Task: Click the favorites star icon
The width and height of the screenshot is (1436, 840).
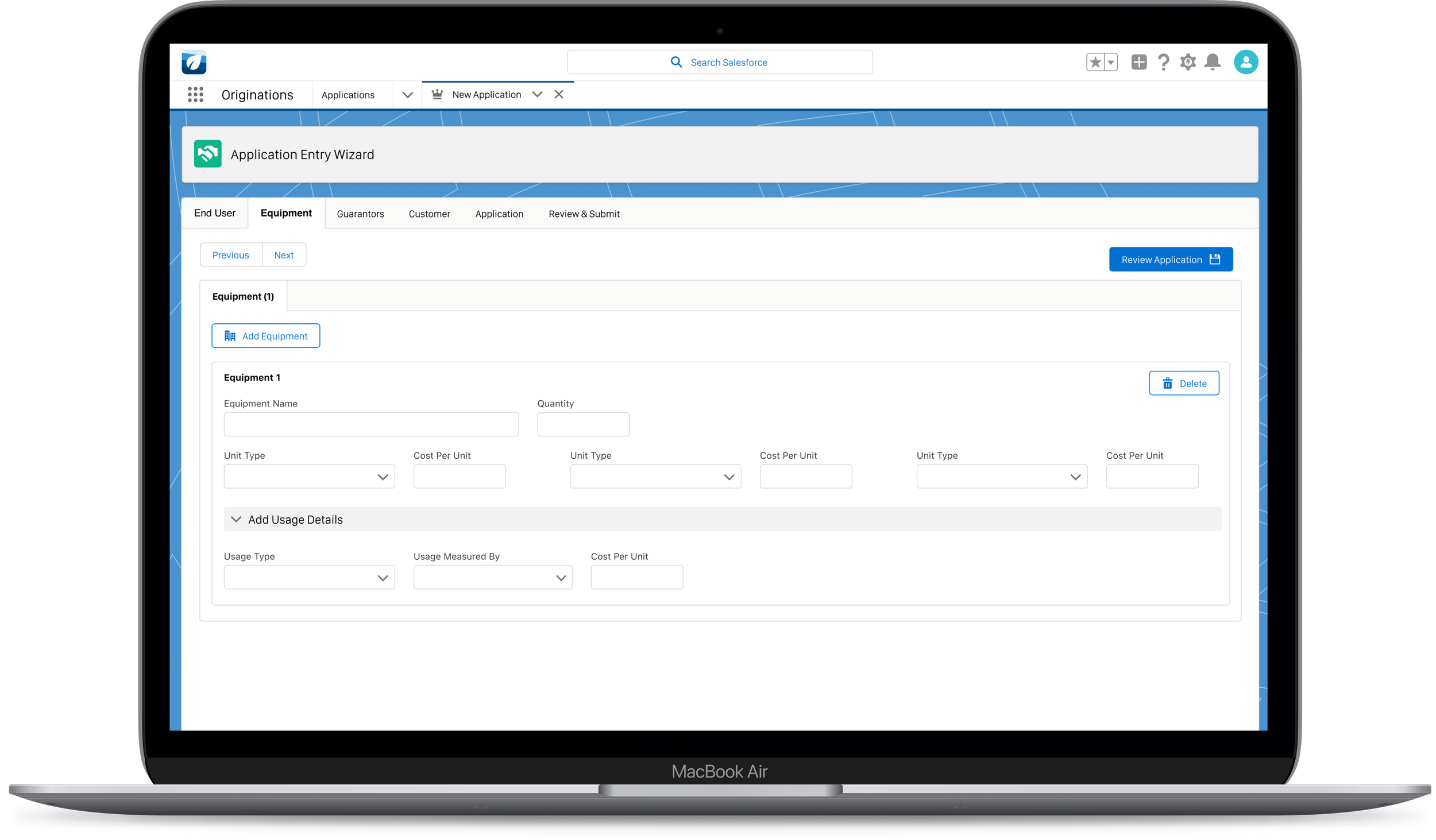Action: (1095, 62)
